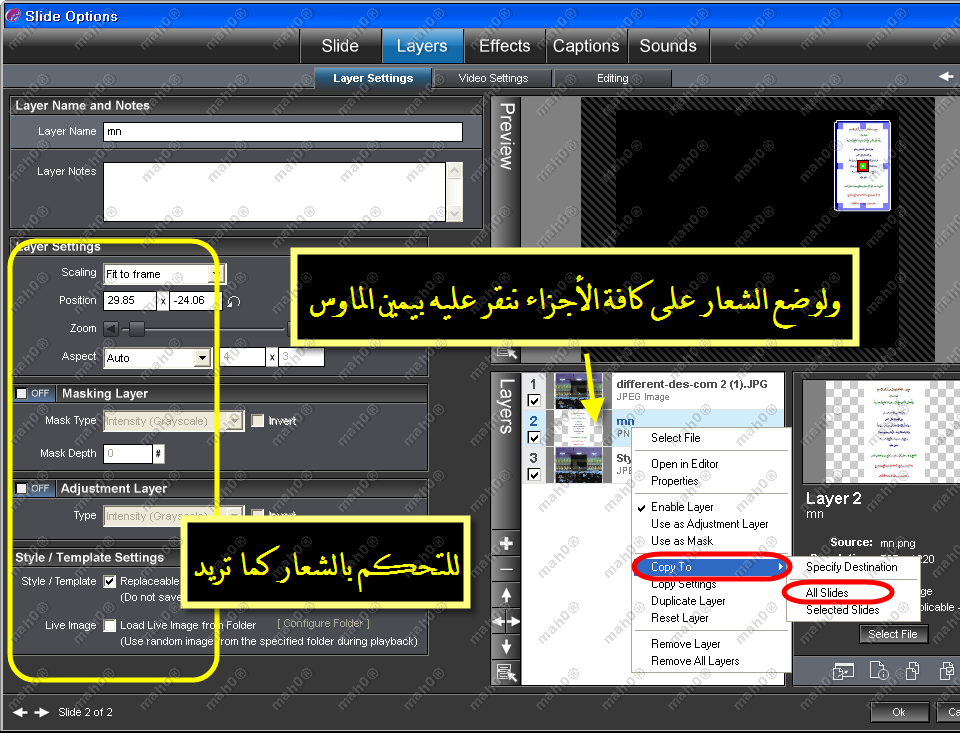
Task: Toggle the Adjustment Layer OFF switch
Action: pos(34,489)
